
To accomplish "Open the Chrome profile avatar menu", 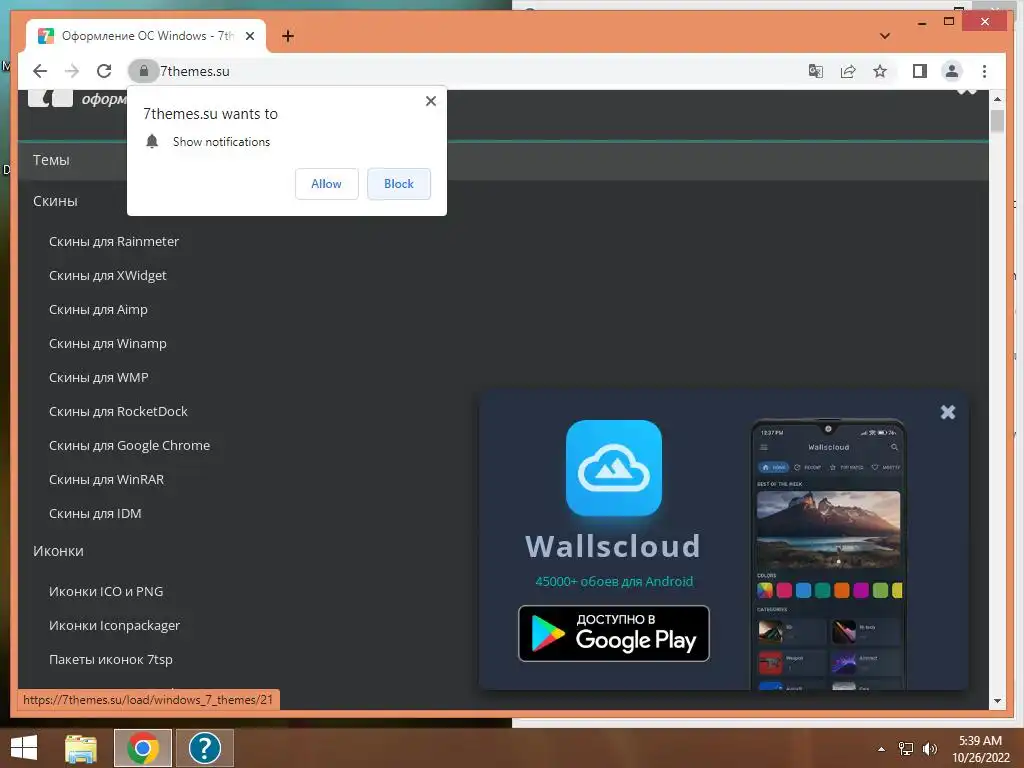I will click(952, 71).
